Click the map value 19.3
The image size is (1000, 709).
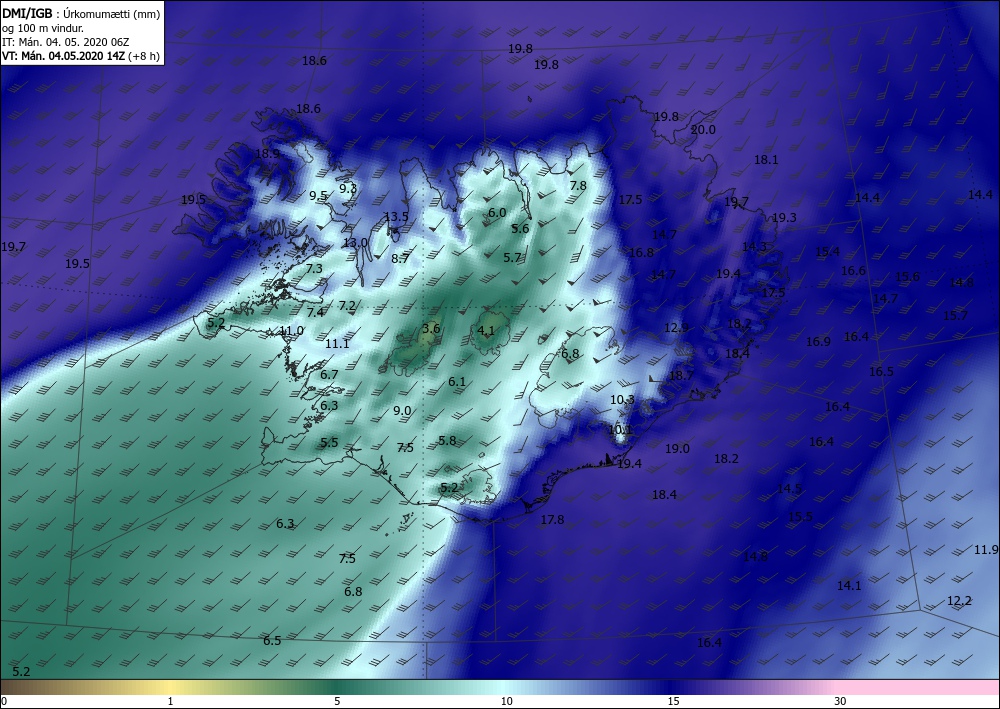pyautogui.click(x=784, y=217)
